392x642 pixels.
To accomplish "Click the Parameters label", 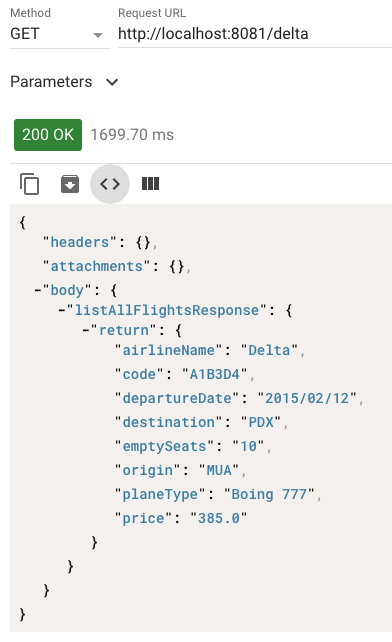I will pyautogui.click(x=51, y=82).
